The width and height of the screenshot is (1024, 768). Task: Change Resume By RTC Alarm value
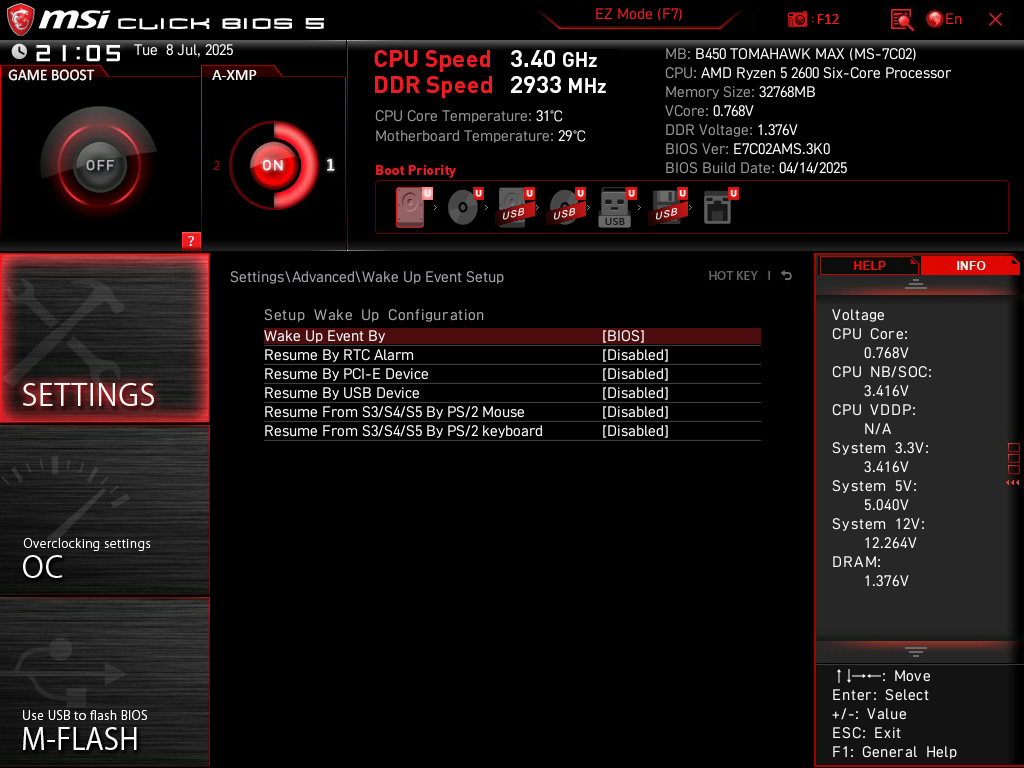[x=635, y=355]
